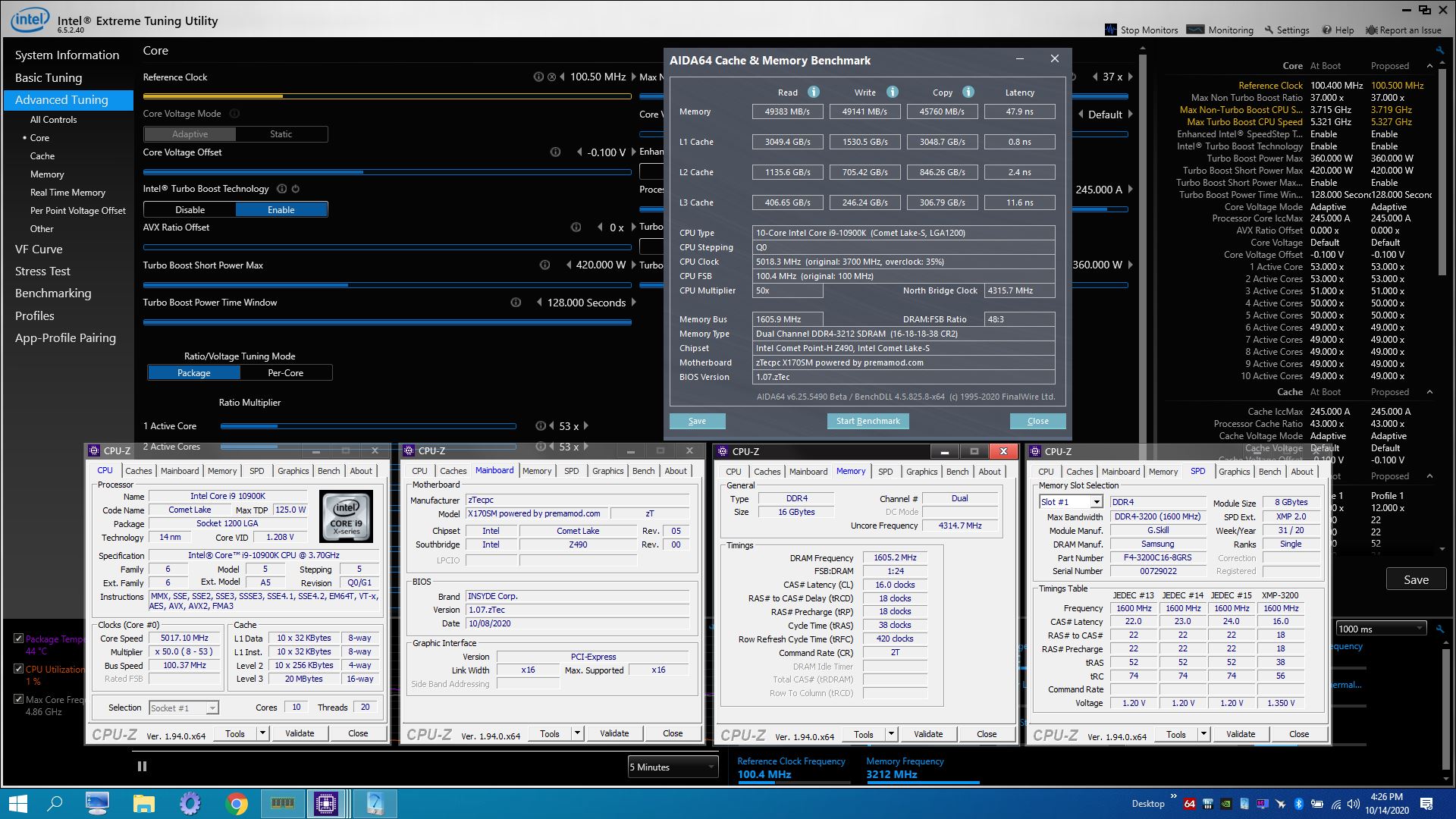Screen dimensions: 1456x819
Task: Adjust the Turbo Boost Power Time Window slider
Action: tap(387, 322)
